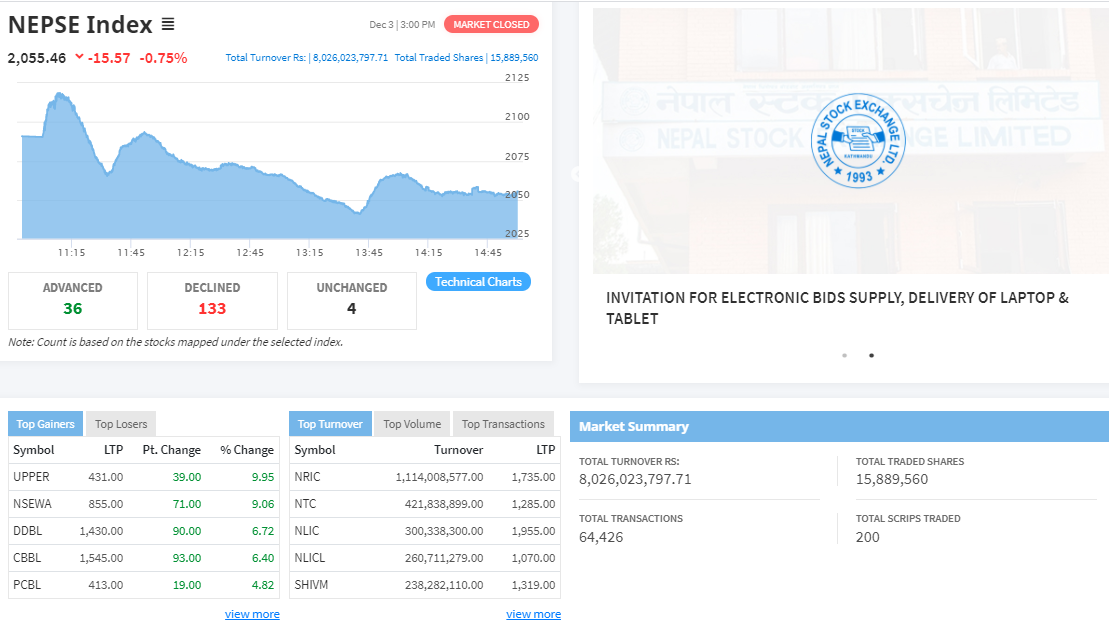This screenshot has height=626, width=1109.
Task: Select the first carousel dot indicator
Action: click(x=844, y=355)
